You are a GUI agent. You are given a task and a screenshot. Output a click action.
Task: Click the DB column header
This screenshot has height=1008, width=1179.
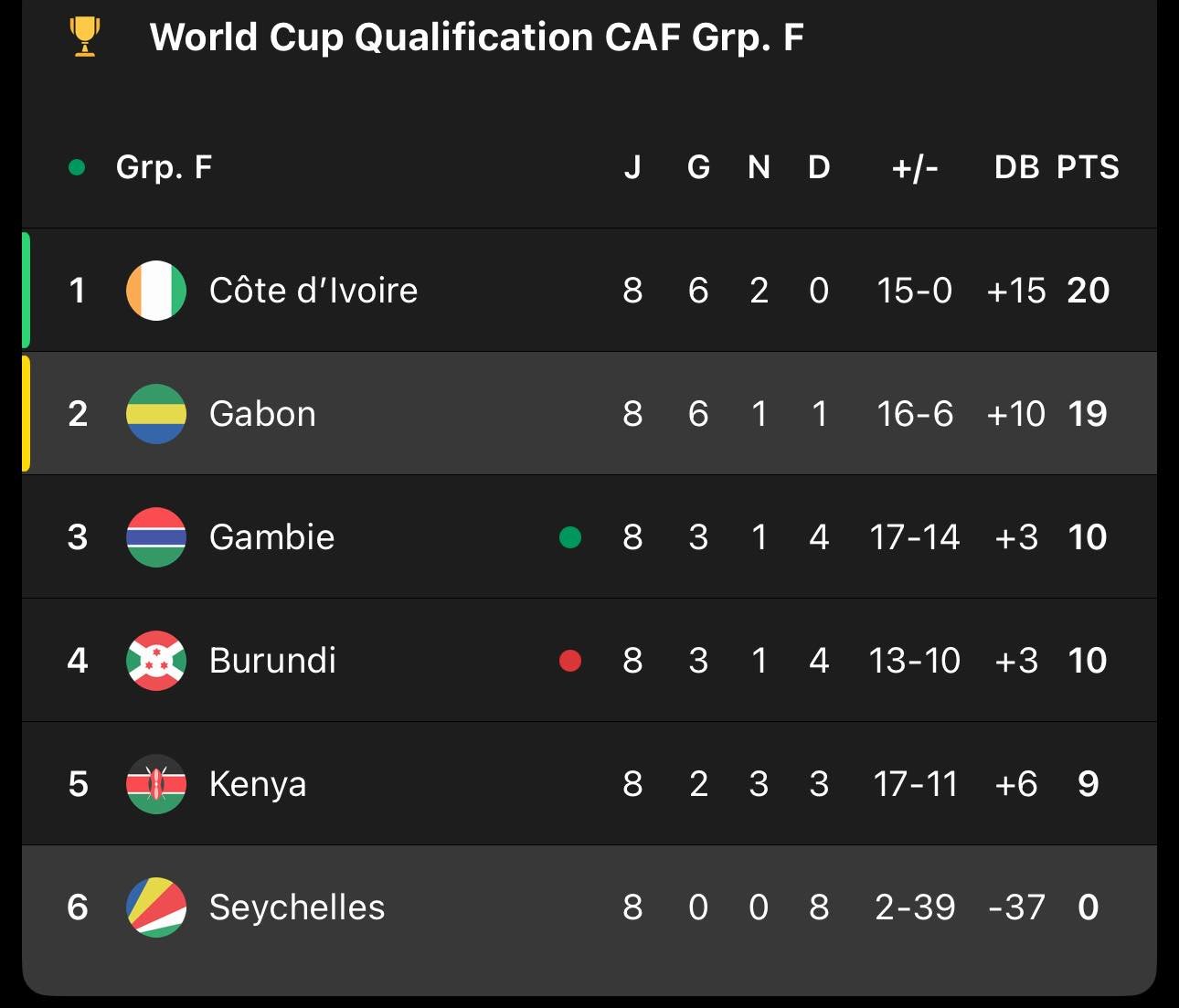point(1016,167)
